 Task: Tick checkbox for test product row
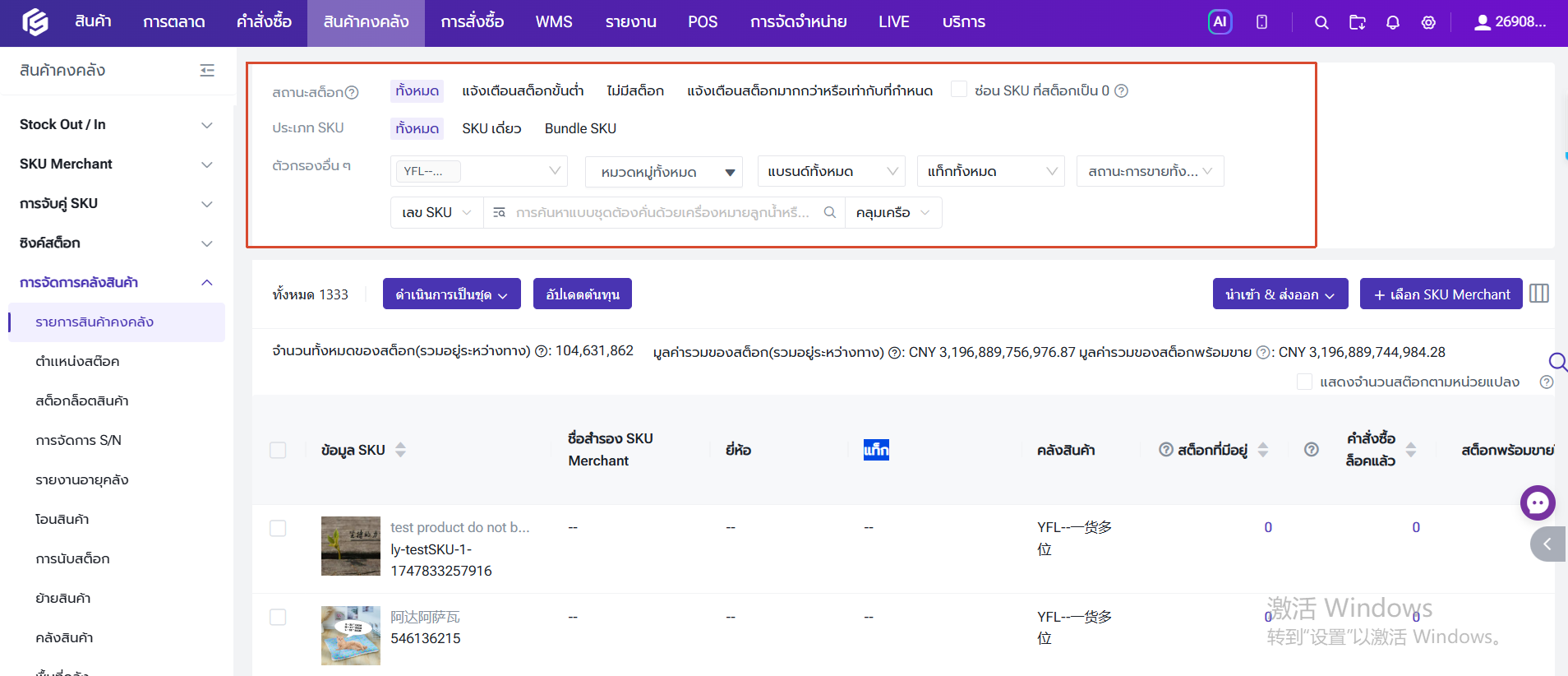tap(278, 528)
